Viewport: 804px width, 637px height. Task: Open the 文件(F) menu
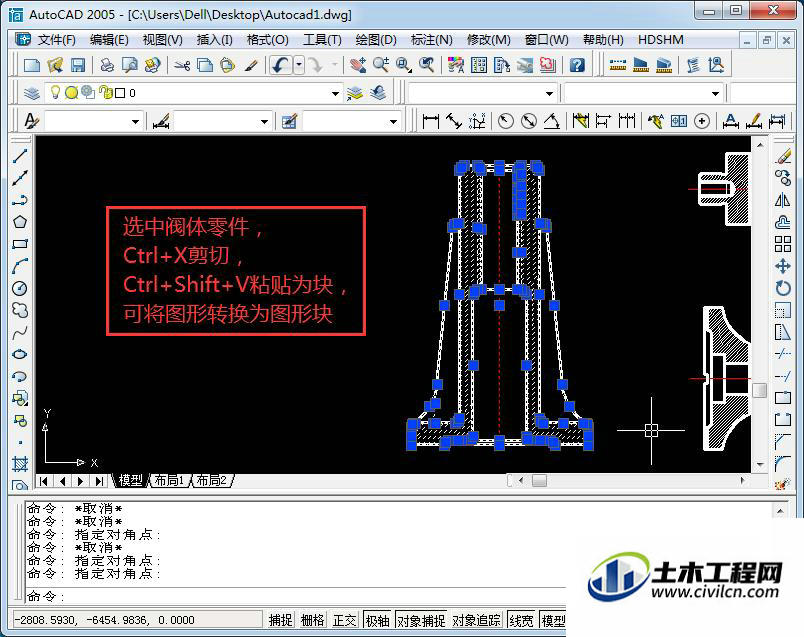tap(56, 39)
